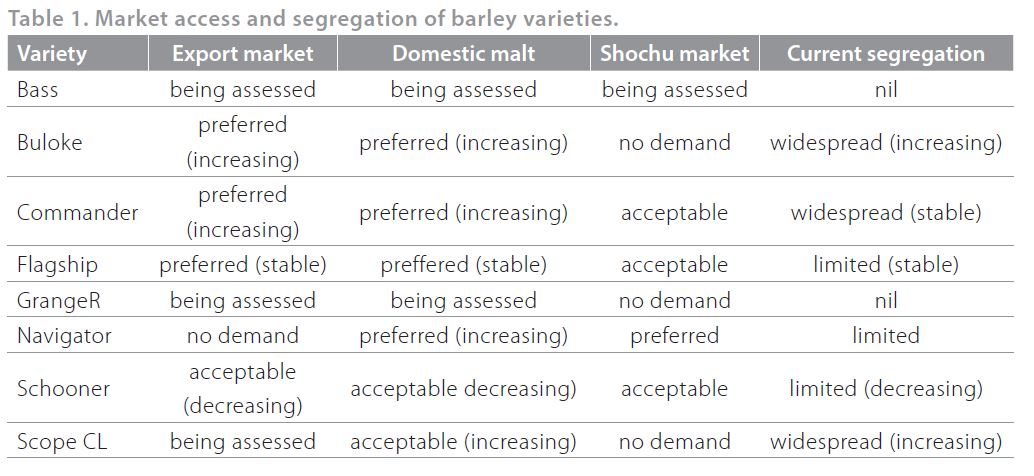
Task: Select the Bass variety row label
Action: coord(38,90)
